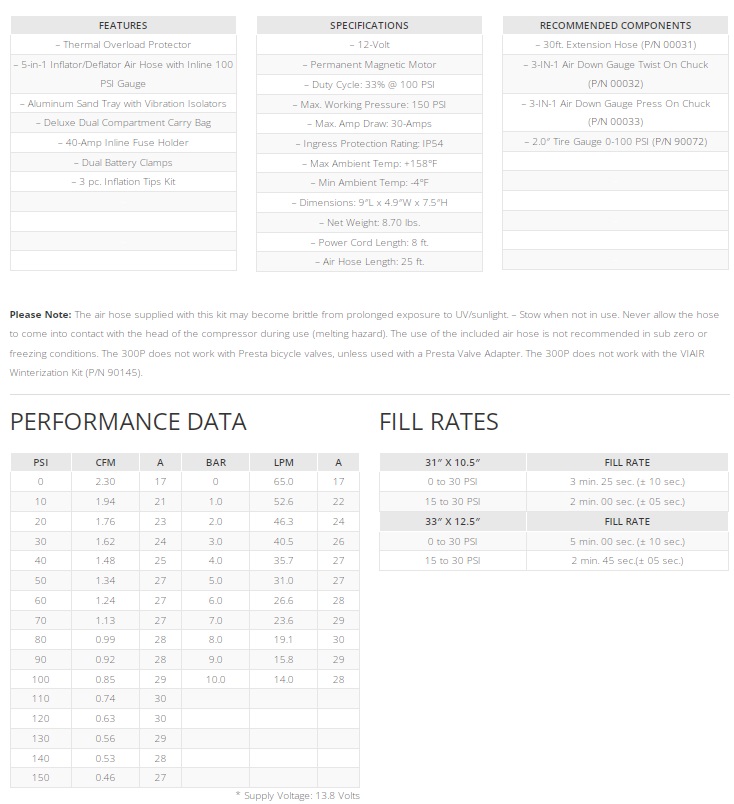The image size is (734, 804).
Task: Click the SPECIFICATIONS table header
Action: tap(369, 25)
